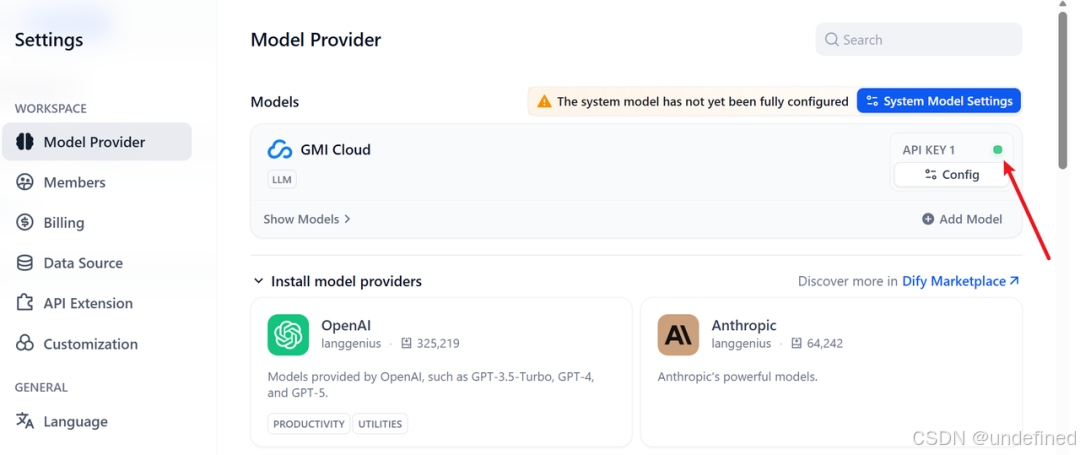Screen dimensions: 1080x455
Task: Click the vertical page scrollbar
Action: point(1063,88)
